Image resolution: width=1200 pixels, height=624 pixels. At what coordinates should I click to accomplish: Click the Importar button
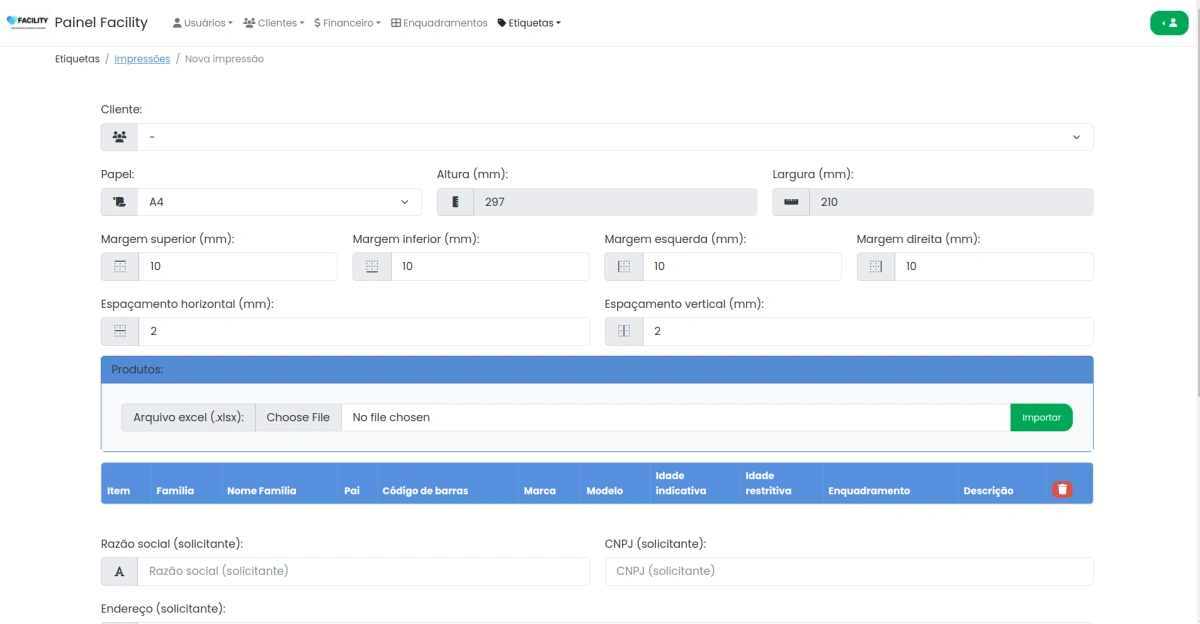(1041, 417)
